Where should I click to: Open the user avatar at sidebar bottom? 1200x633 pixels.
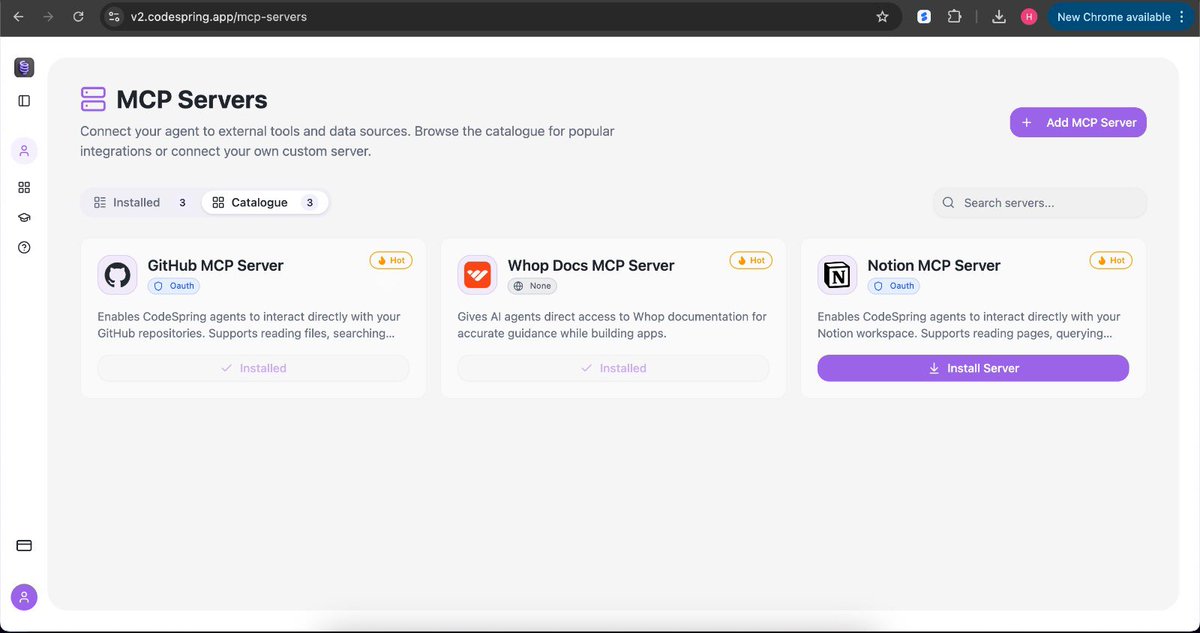[x=24, y=597]
